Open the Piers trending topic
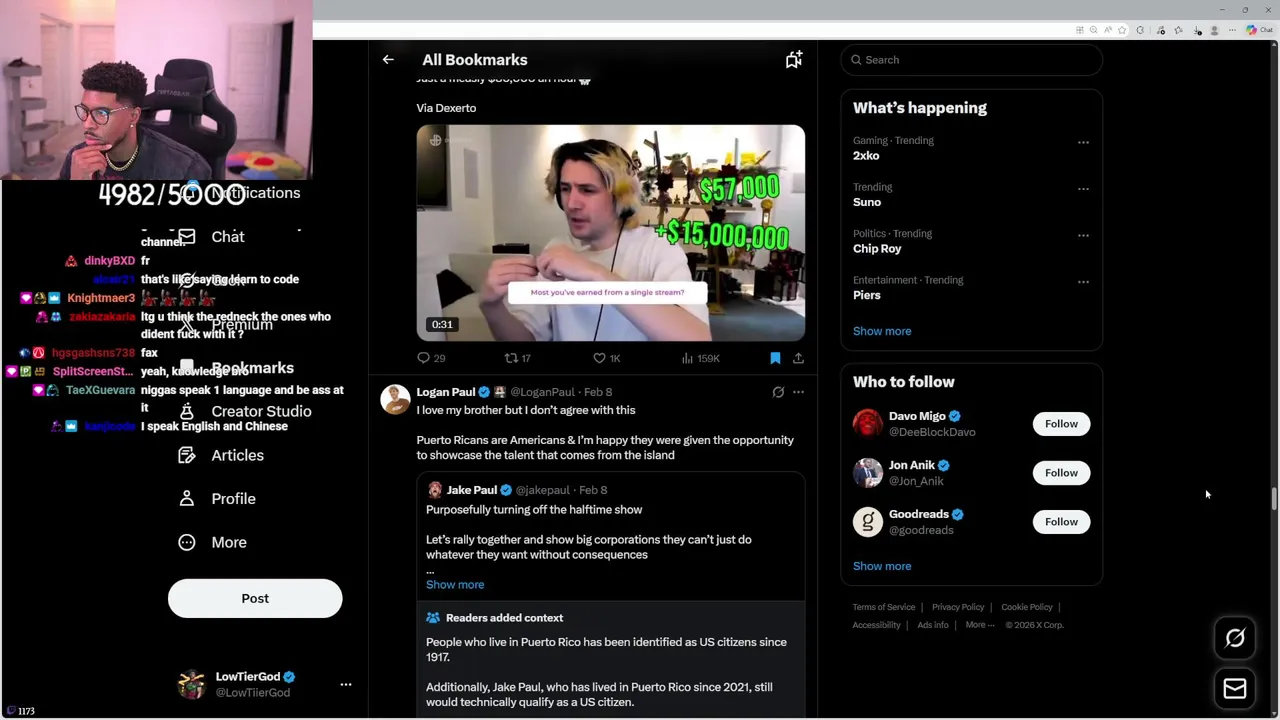Screen dimensions: 1280x720 (867, 295)
